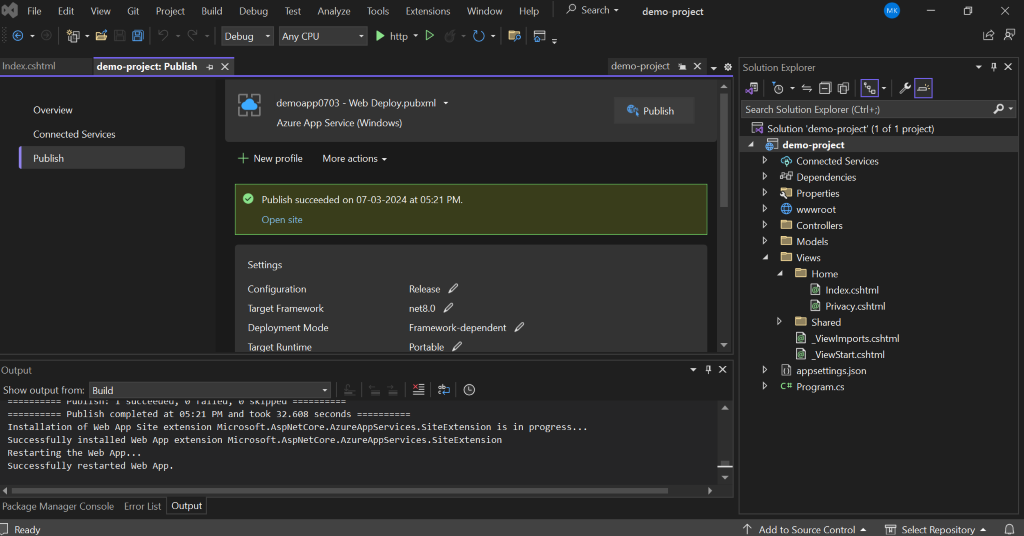Expand the Shared folder node
This screenshot has width=1024, height=536.
779,321
